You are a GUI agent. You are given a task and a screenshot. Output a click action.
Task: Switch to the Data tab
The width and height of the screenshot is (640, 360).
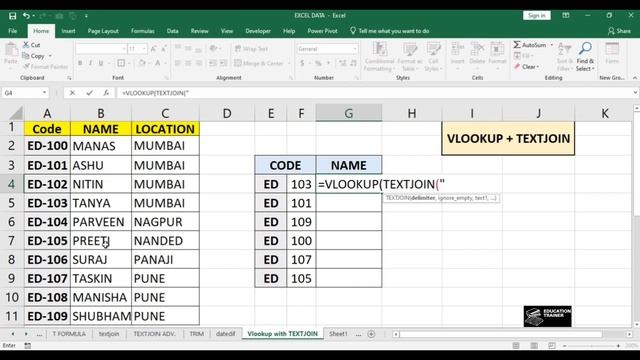coord(172,31)
